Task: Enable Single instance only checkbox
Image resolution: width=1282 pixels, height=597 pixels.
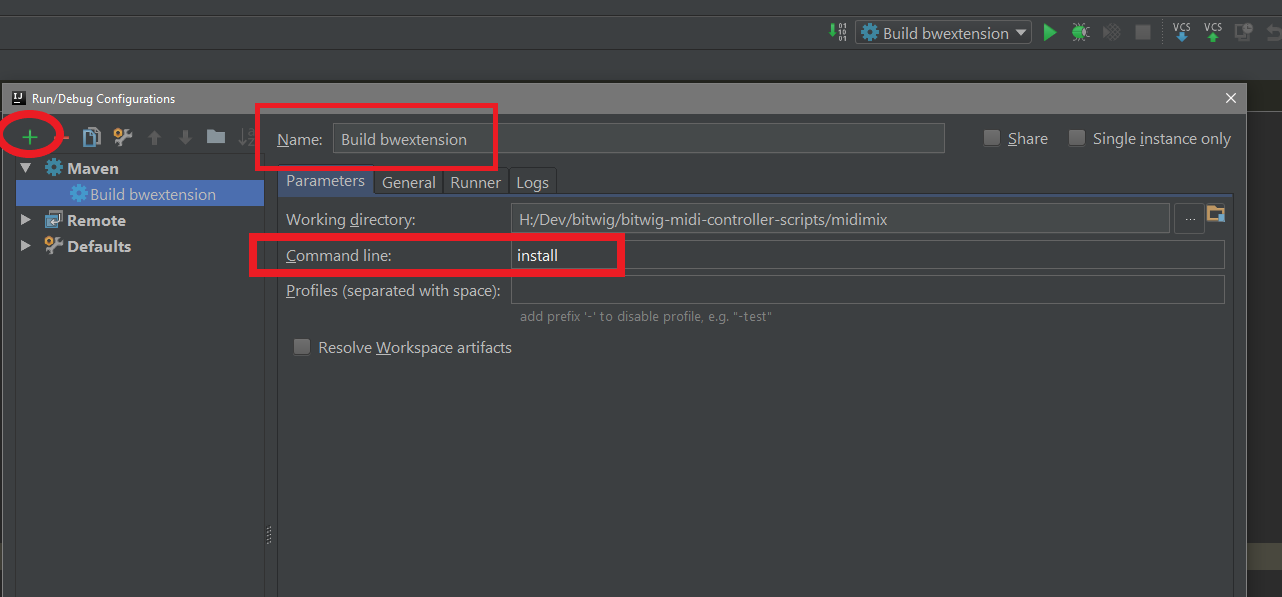Action: (1077, 138)
